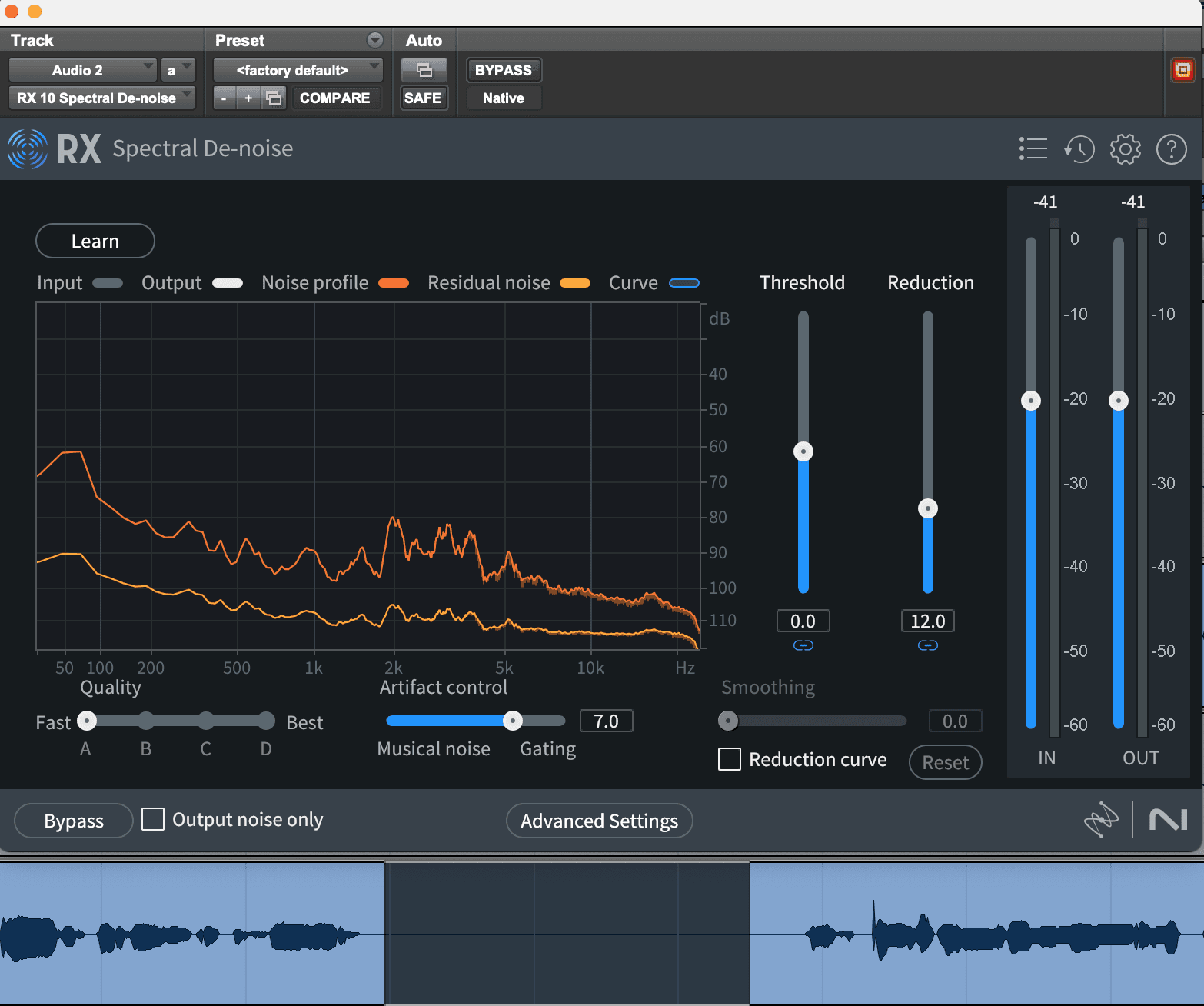Viewport: 1204px width, 1006px height.
Task: Click the iZotope RX logo icon
Action: pyautogui.click(x=28, y=148)
